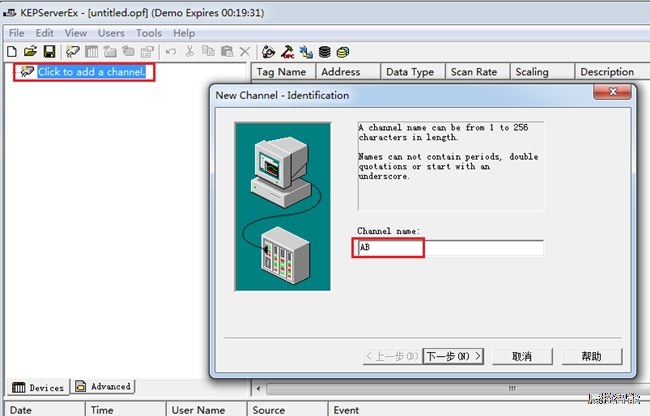
Task: Click the Tag Name column header
Action: click(281, 72)
